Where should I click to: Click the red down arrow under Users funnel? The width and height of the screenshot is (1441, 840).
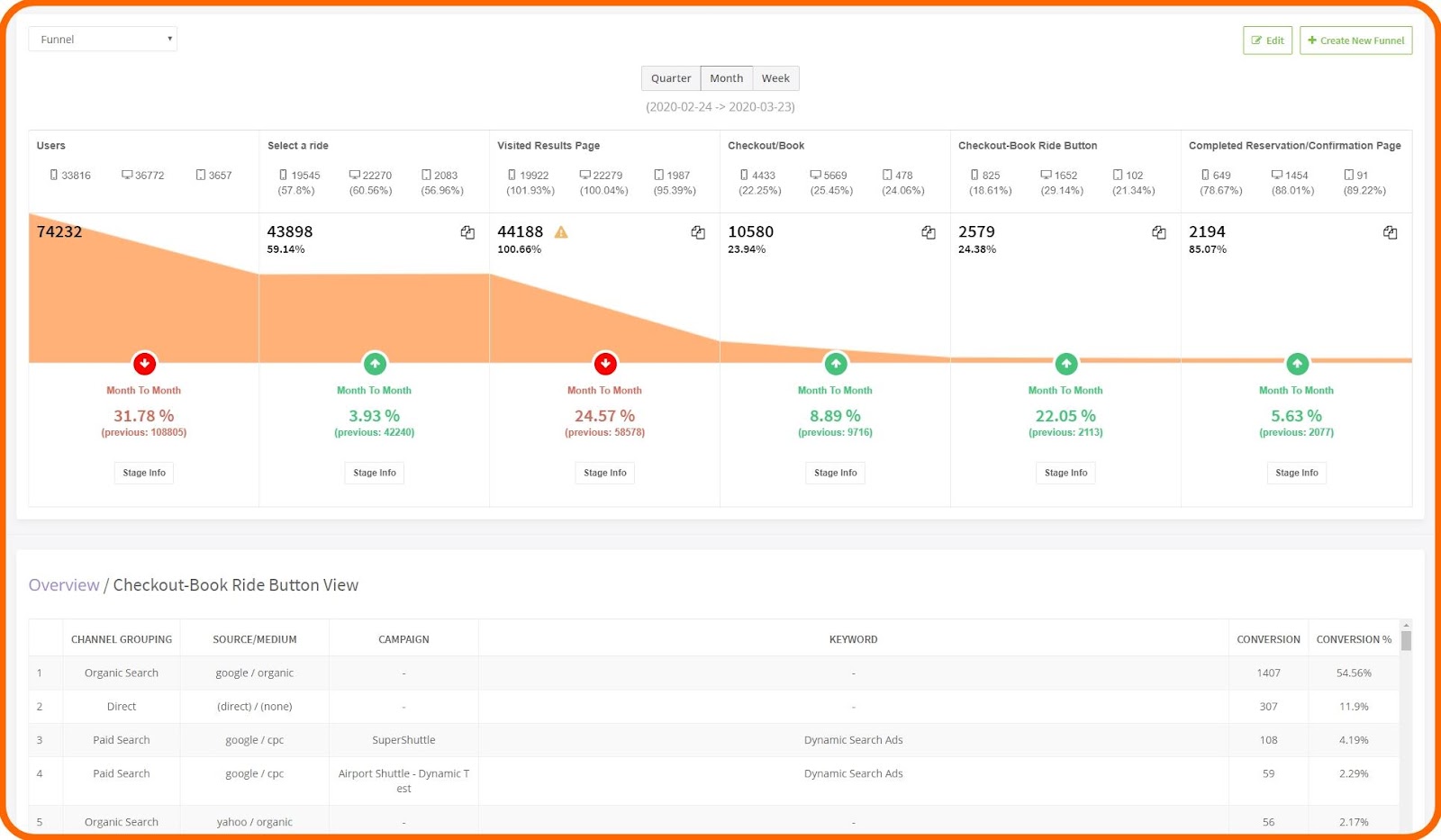click(x=144, y=364)
